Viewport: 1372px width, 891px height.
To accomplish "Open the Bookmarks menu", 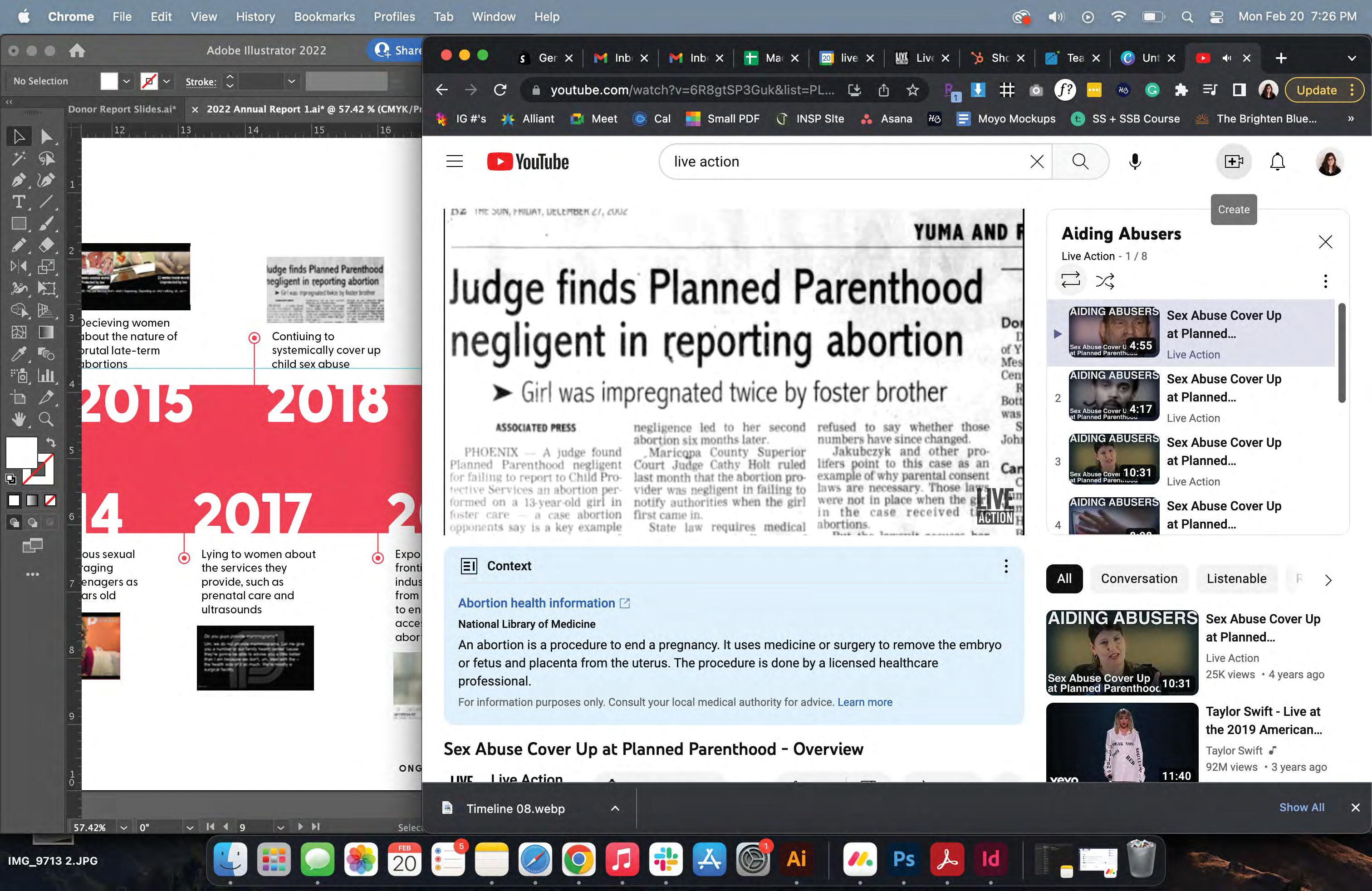I will tap(324, 17).
